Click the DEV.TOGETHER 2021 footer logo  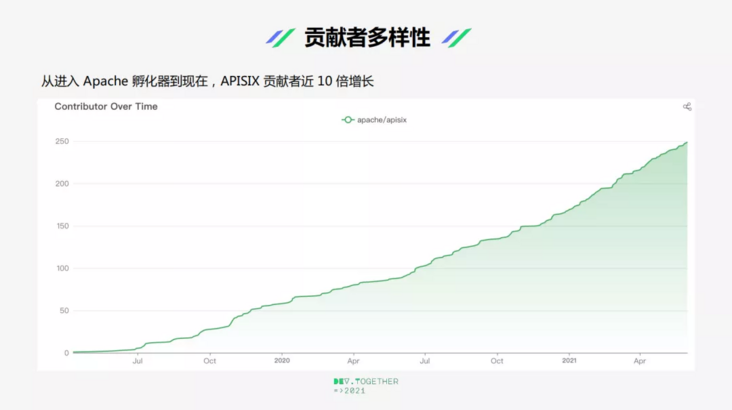click(366, 386)
